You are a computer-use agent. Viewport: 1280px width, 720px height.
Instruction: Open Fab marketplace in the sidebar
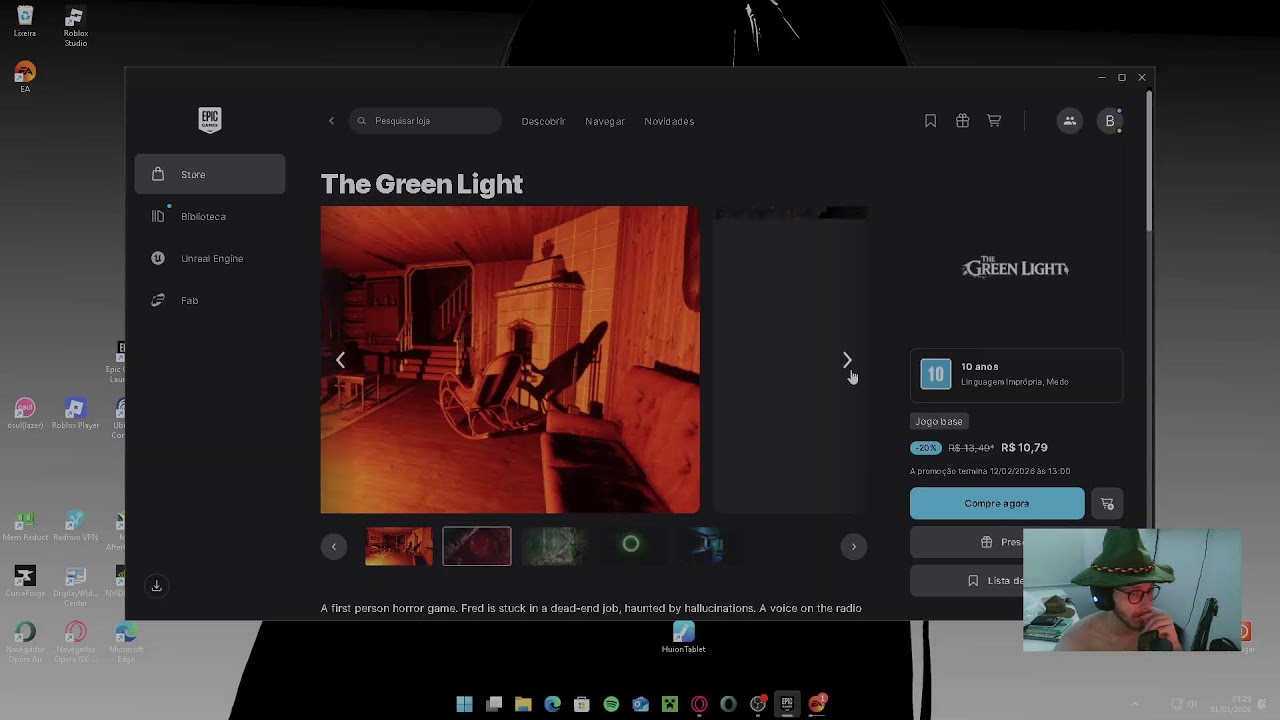(x=210, y=300)
